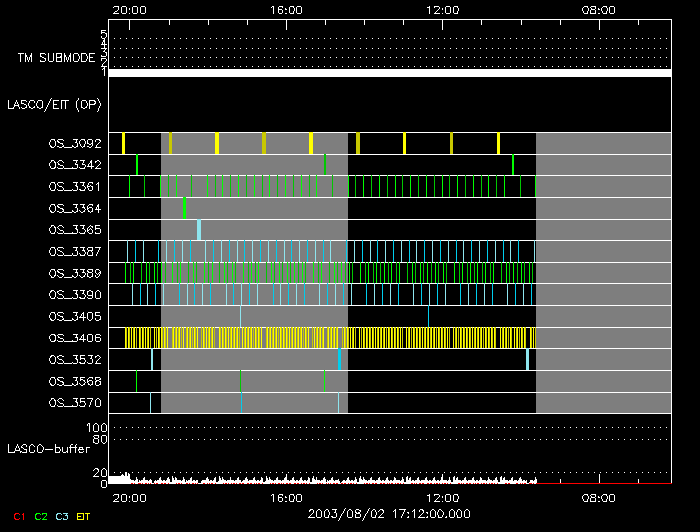Click the TM SUBMODE axis label

[x=56, y=58]
